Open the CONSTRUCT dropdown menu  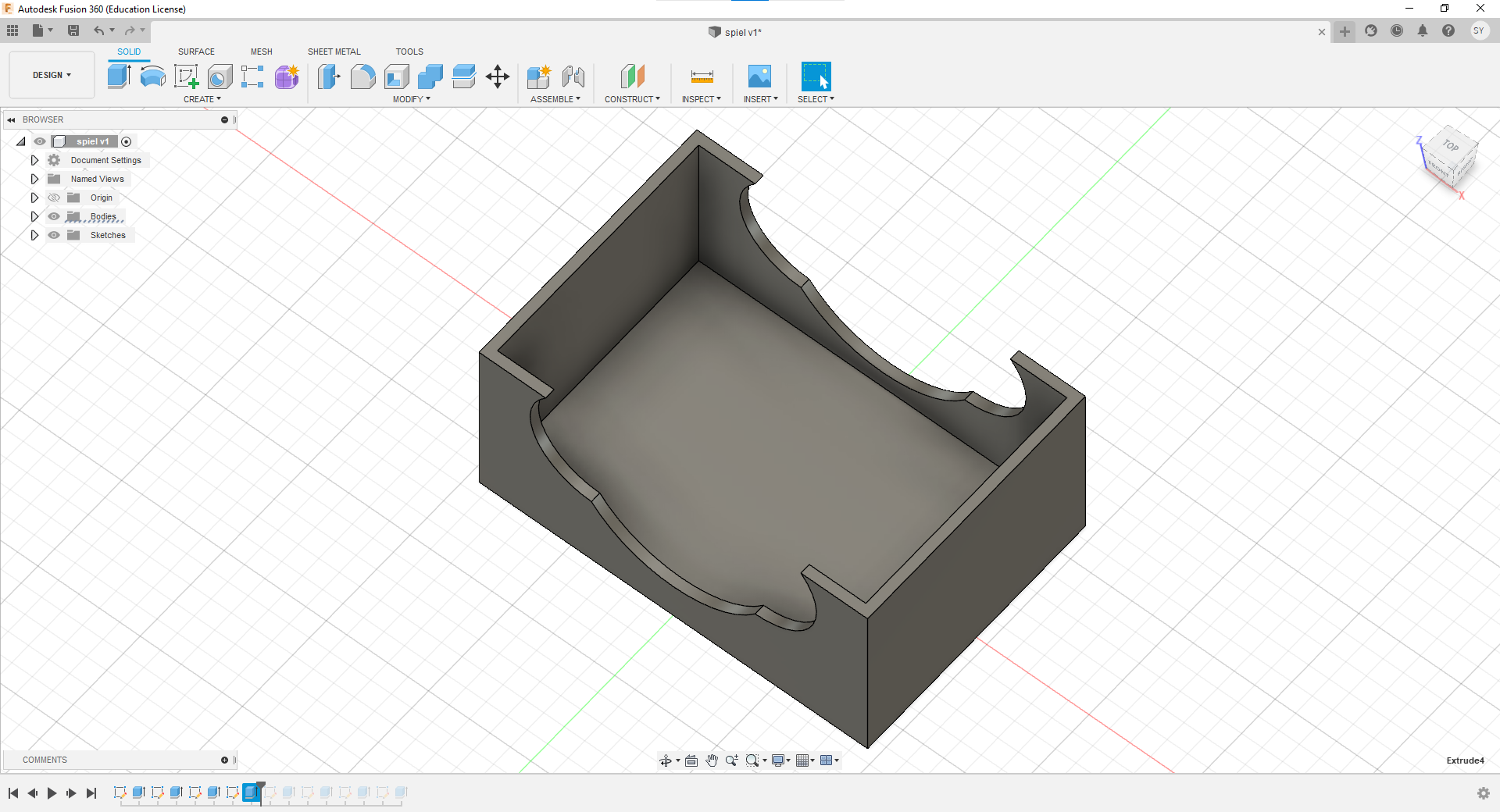pos(632,99)
